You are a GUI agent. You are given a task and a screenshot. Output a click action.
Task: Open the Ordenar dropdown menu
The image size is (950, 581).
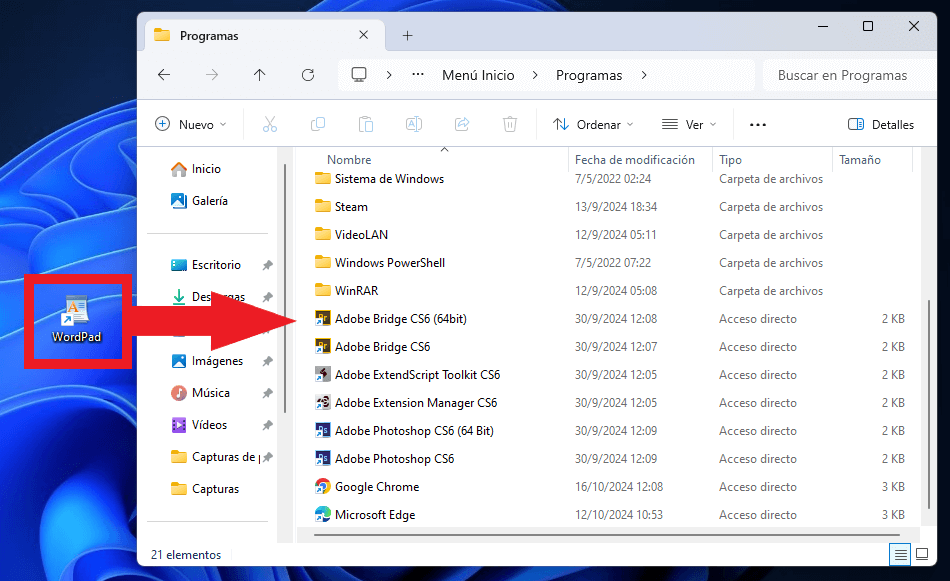[x=593, y=124]
